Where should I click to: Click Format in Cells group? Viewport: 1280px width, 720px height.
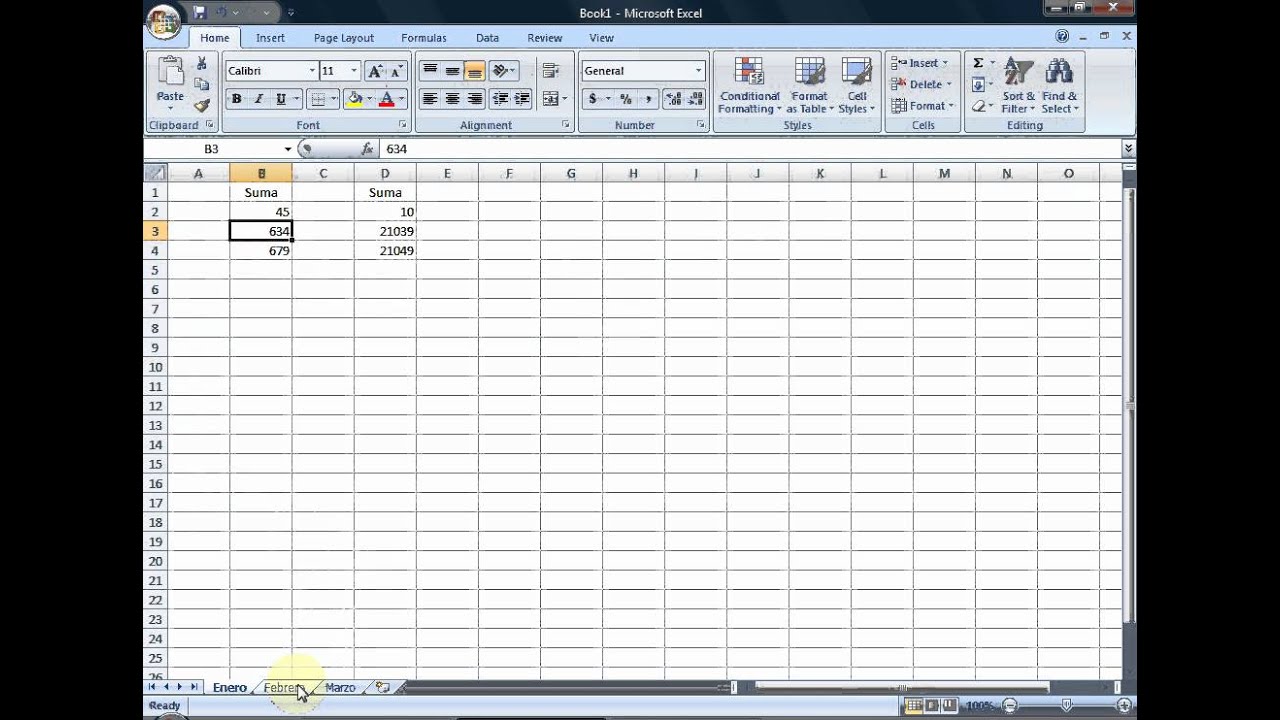921,106
